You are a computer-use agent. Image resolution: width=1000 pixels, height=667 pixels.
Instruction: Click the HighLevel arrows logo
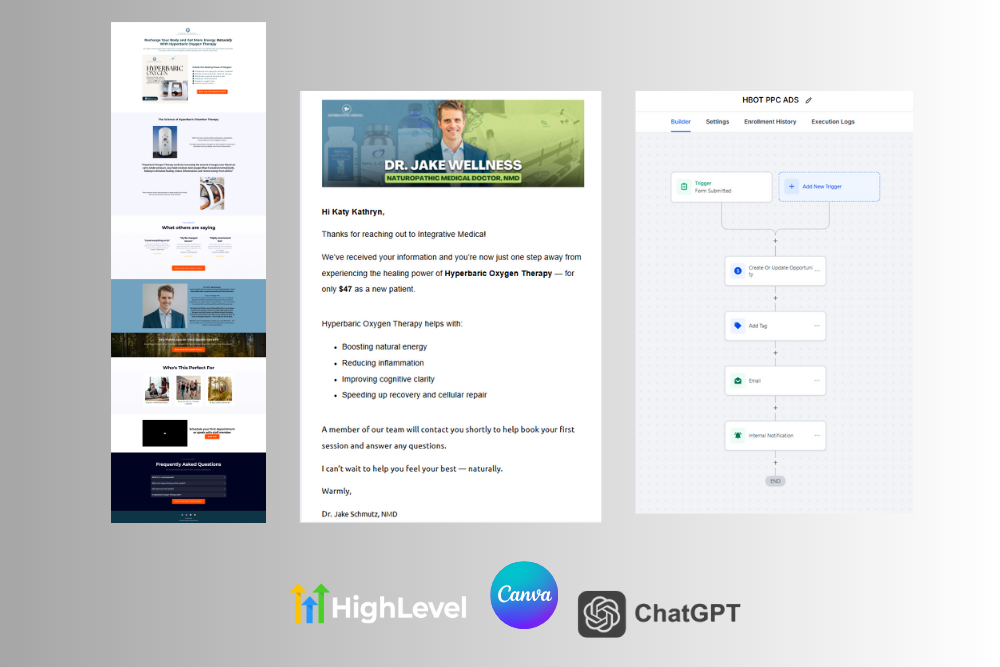tap(309, 605)
